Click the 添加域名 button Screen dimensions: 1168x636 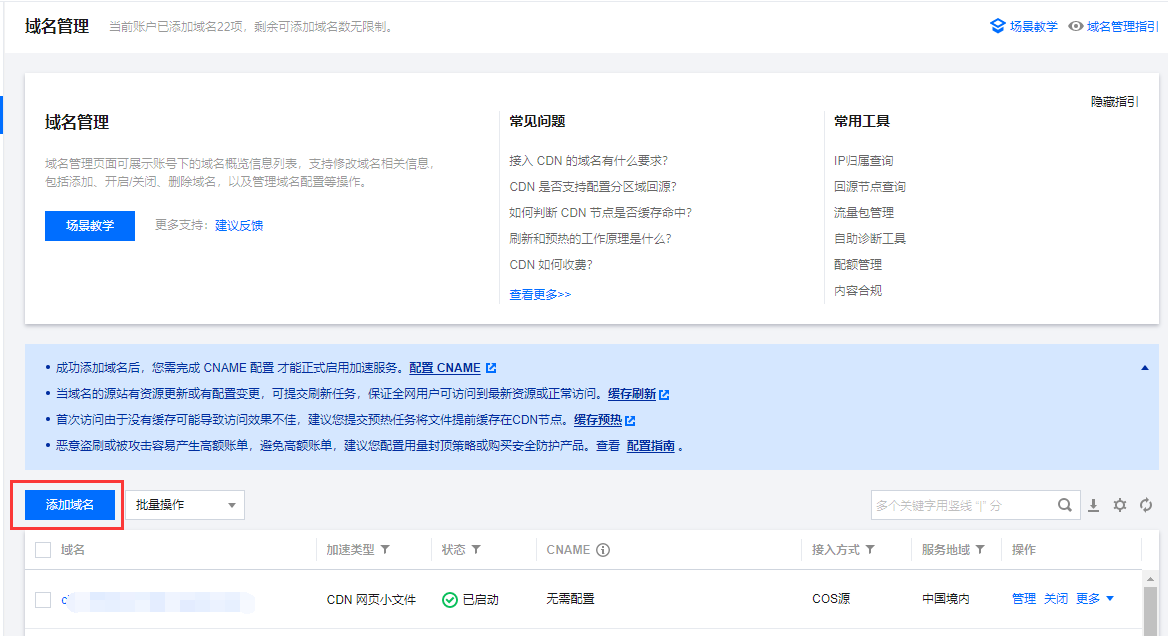(x=70, y=505)
